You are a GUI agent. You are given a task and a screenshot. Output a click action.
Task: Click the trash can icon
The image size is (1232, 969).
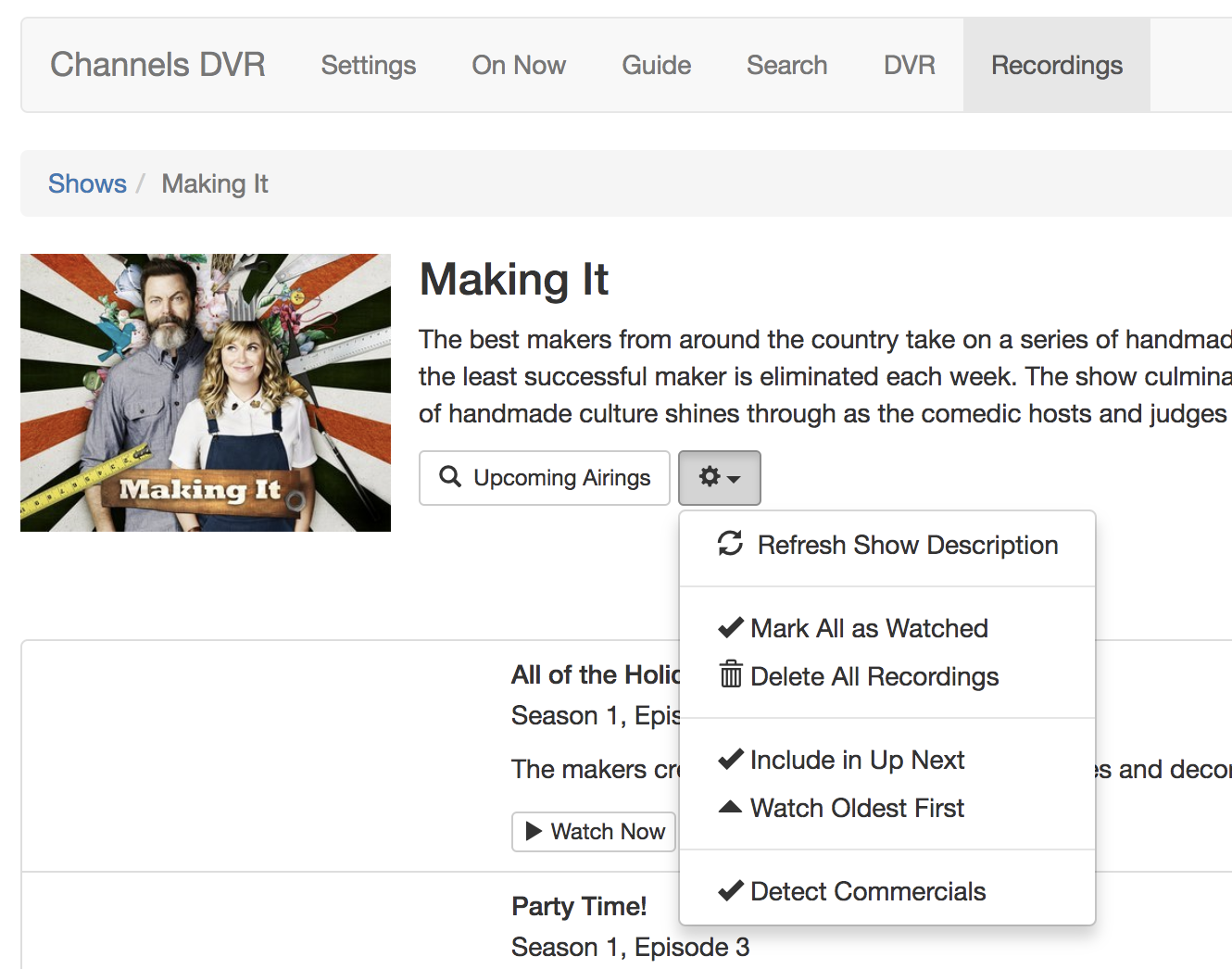tap(731, 674)
